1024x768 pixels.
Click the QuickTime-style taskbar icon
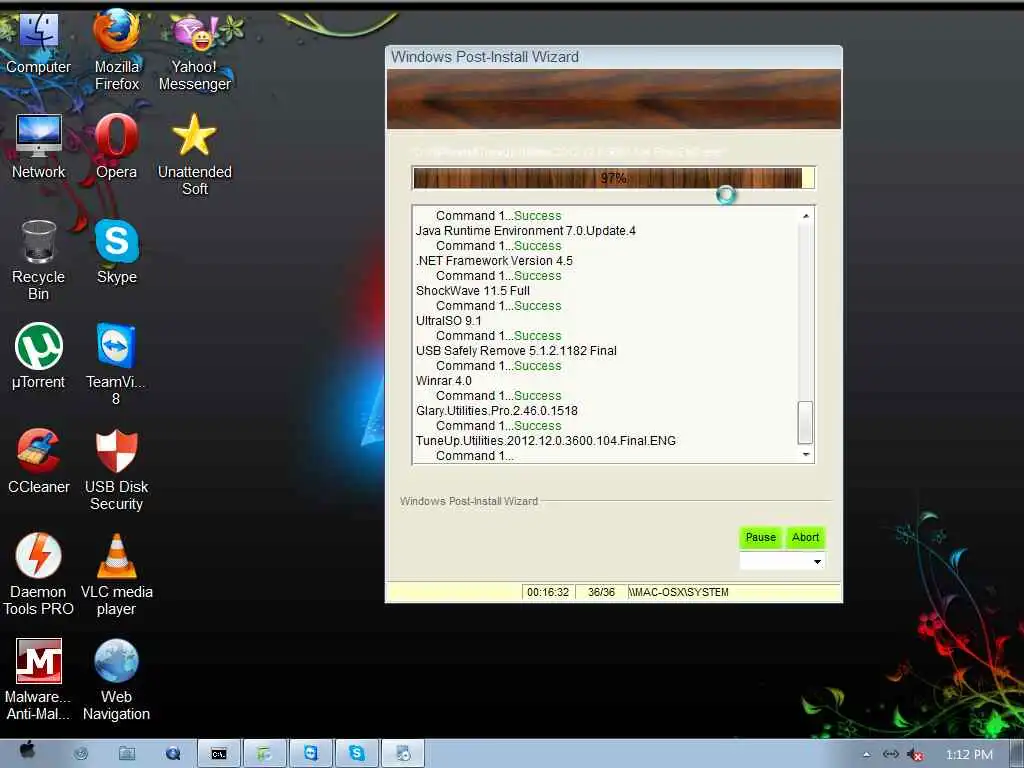173,754
